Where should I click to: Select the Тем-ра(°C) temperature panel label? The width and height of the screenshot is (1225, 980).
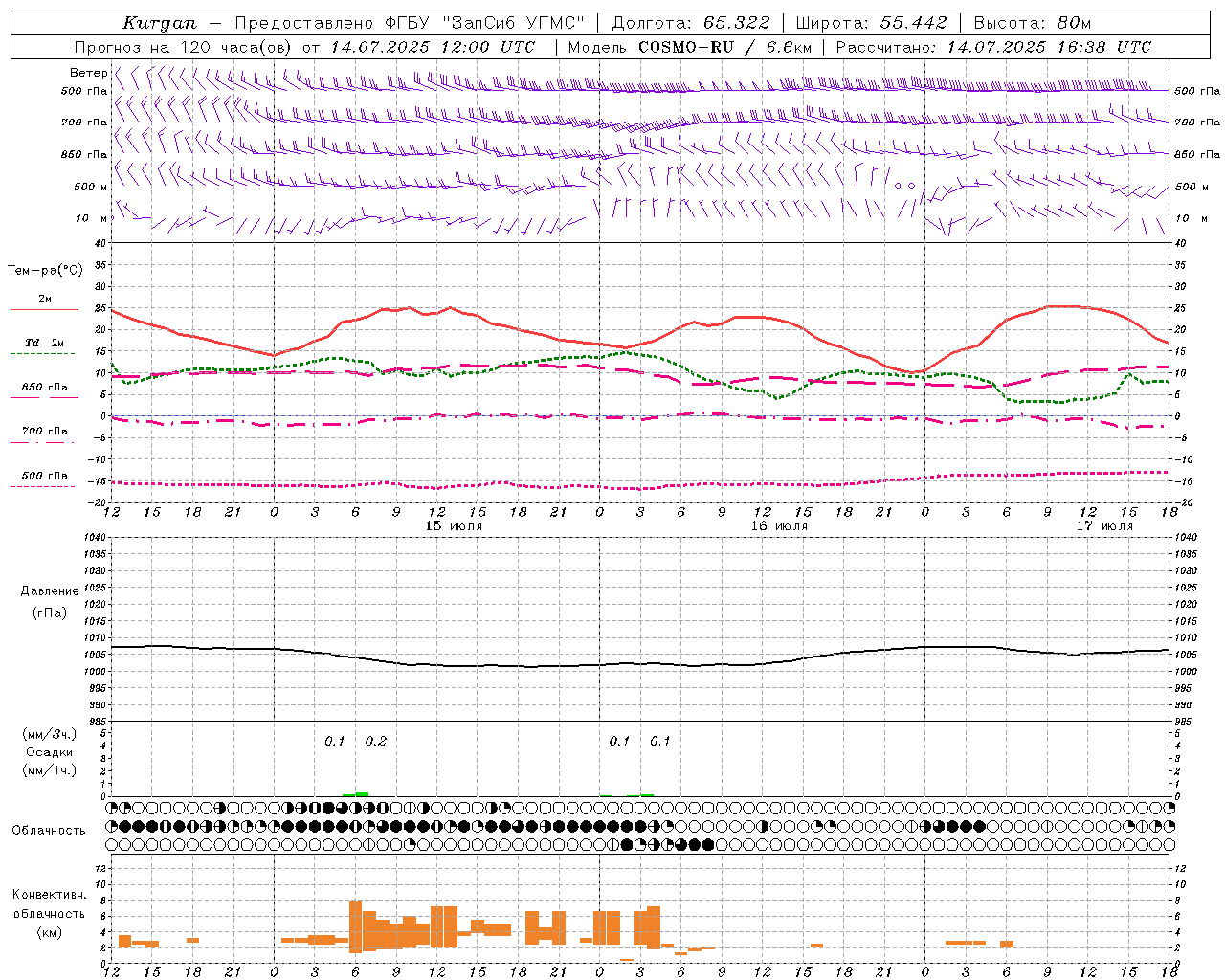(45, 271)
